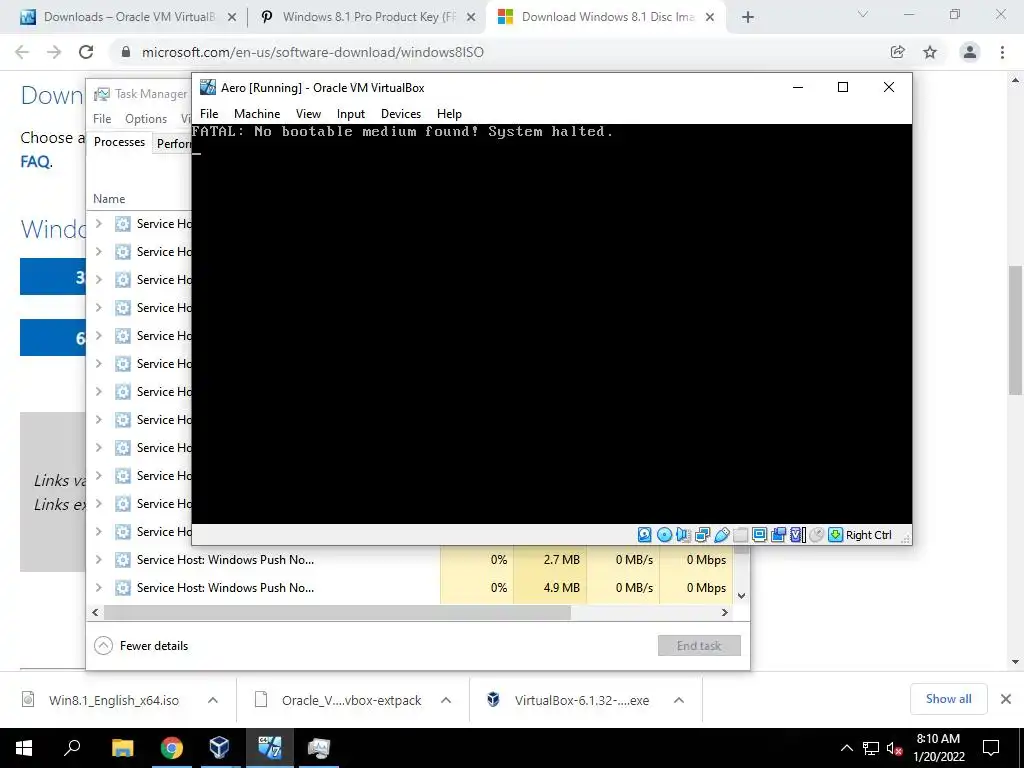The height and width of the screenshot is (768, 1024).
Task: Click Task Manager horizontal scrollbar
Action: point(337,613)
